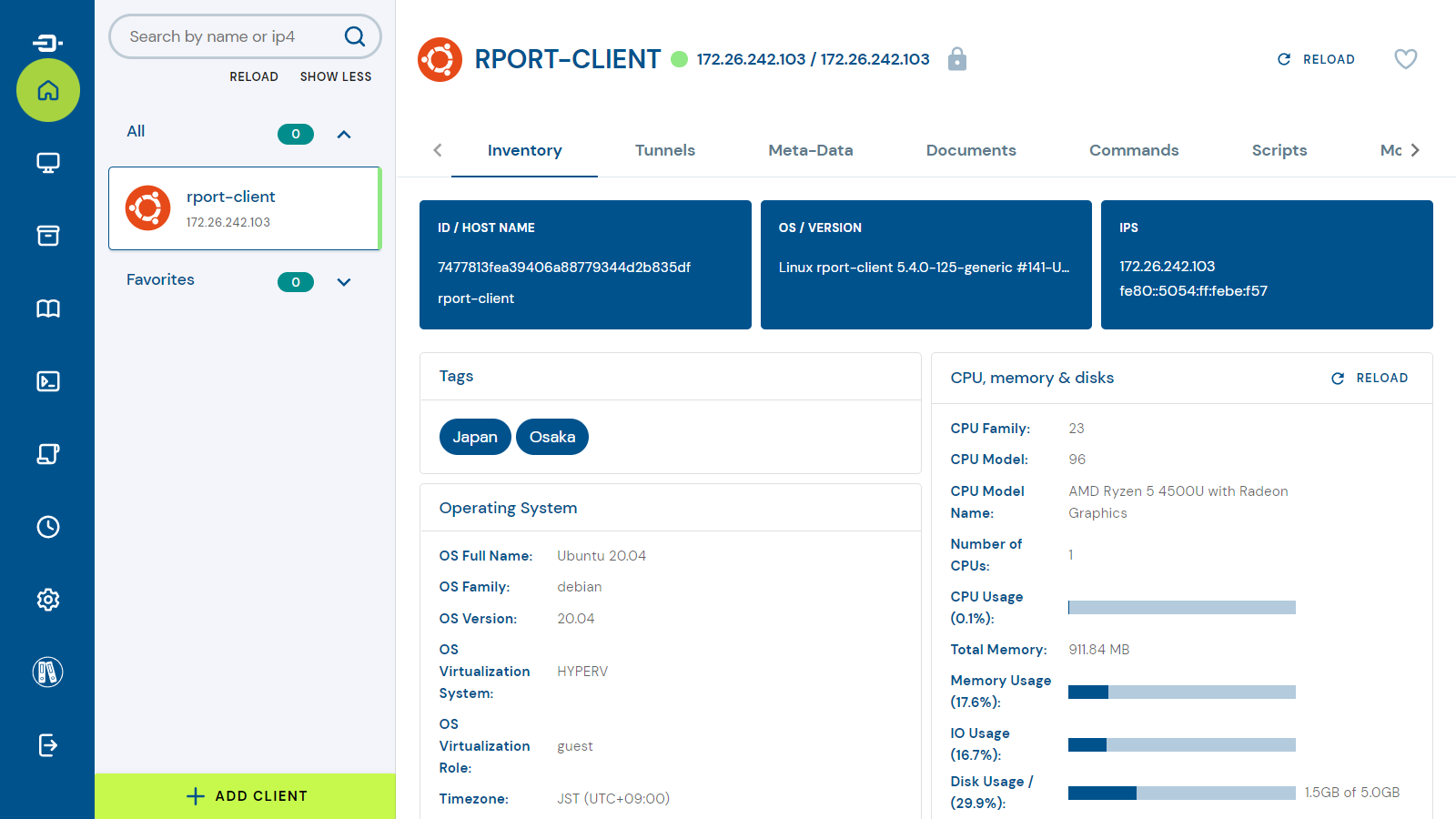Click Show Less under search box
The width and height of the screenshot is (1456, 819).
pos(336,76)
